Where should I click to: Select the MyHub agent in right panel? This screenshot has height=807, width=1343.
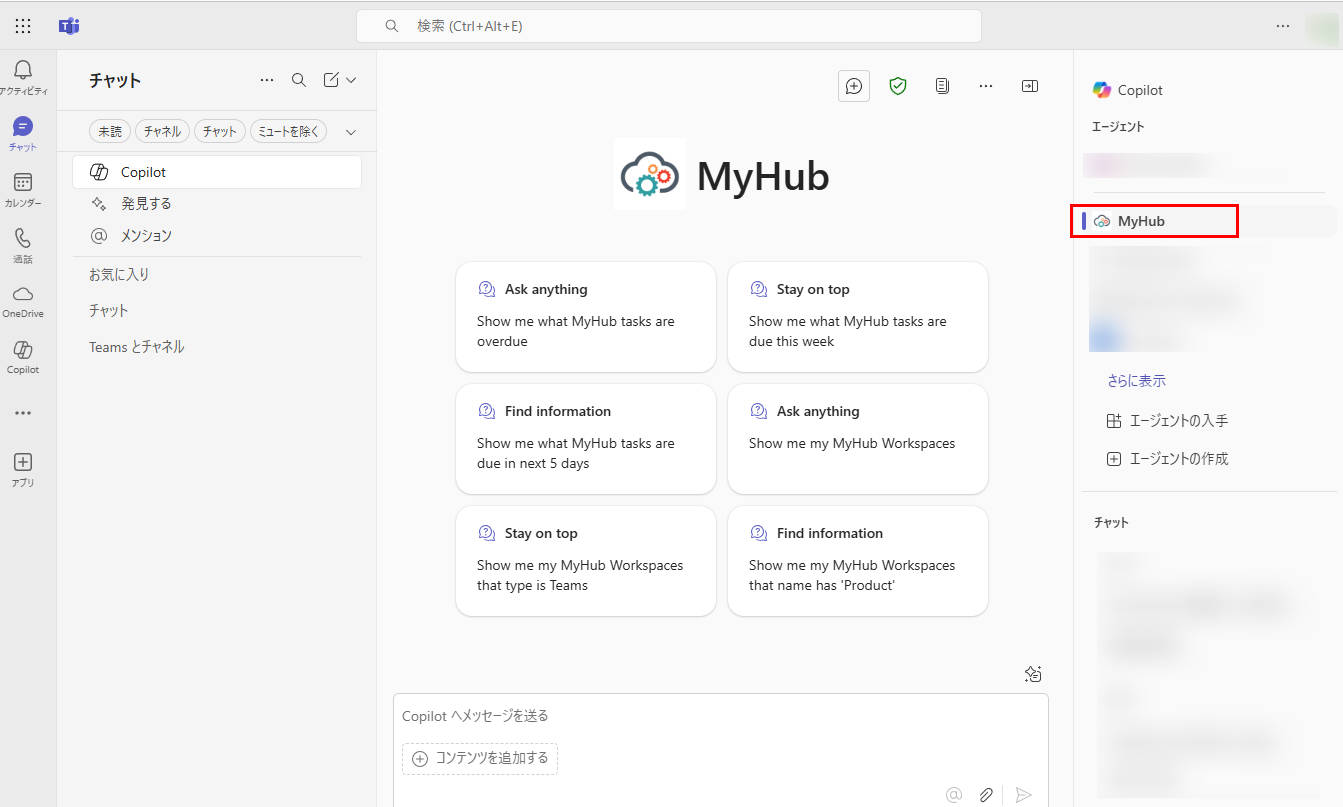tap(1155, 221)
